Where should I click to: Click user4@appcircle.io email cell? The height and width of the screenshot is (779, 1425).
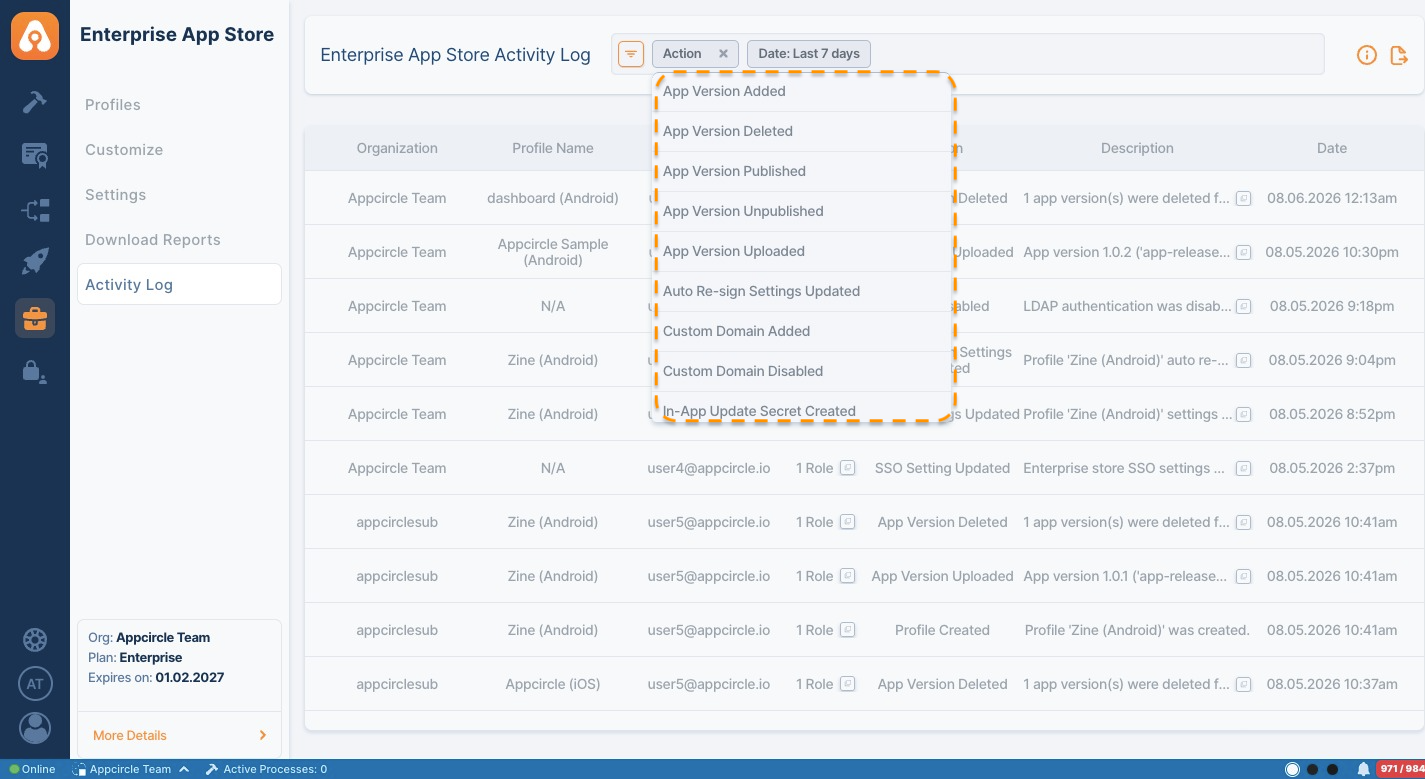(709, 468)
